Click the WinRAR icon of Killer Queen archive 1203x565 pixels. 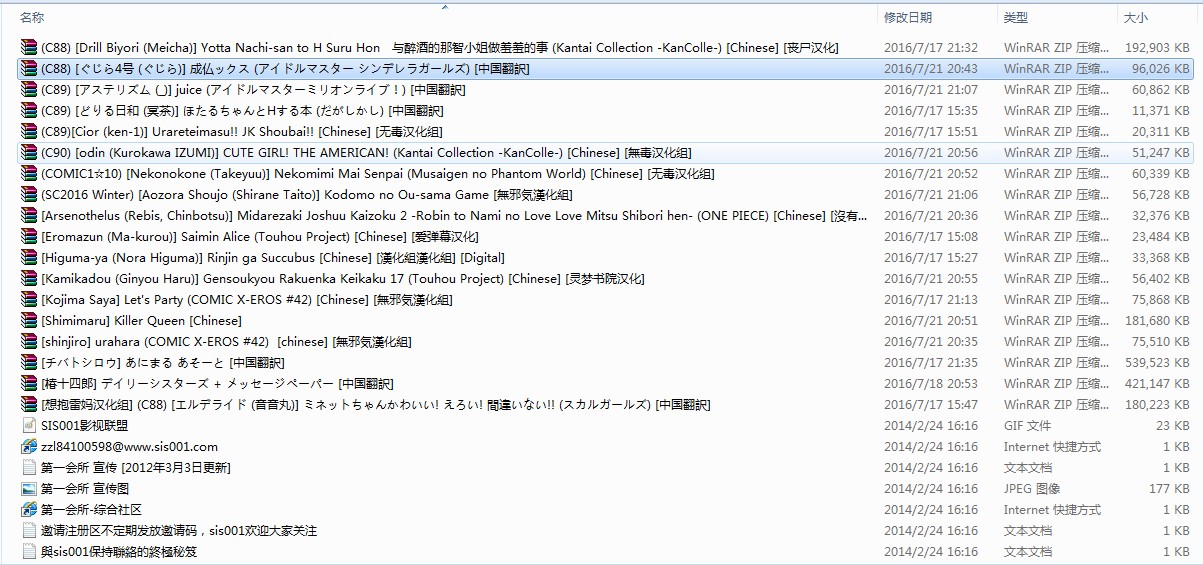pos(29,321)
